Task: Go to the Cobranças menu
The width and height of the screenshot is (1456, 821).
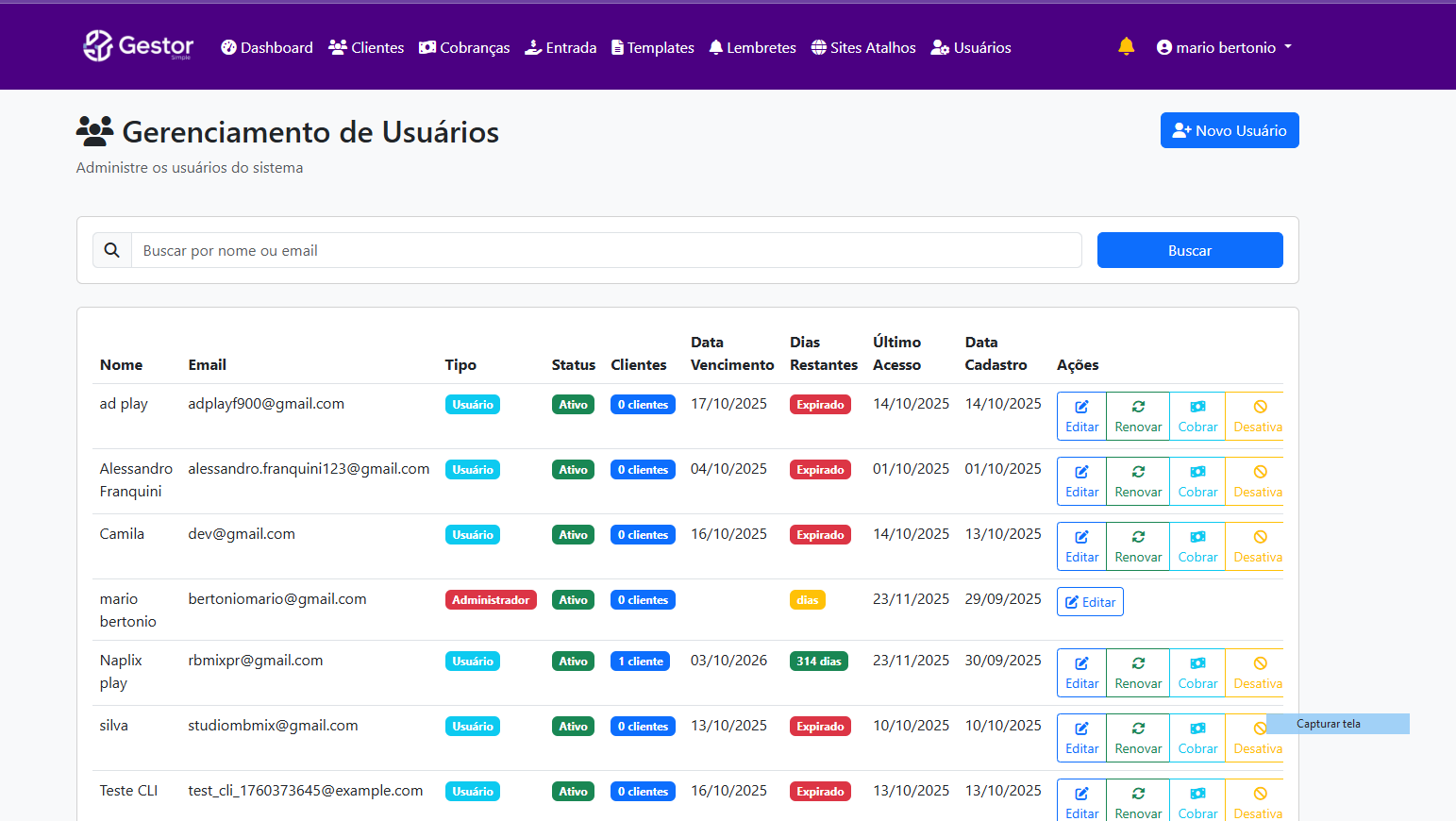Action: coord(464,47)
